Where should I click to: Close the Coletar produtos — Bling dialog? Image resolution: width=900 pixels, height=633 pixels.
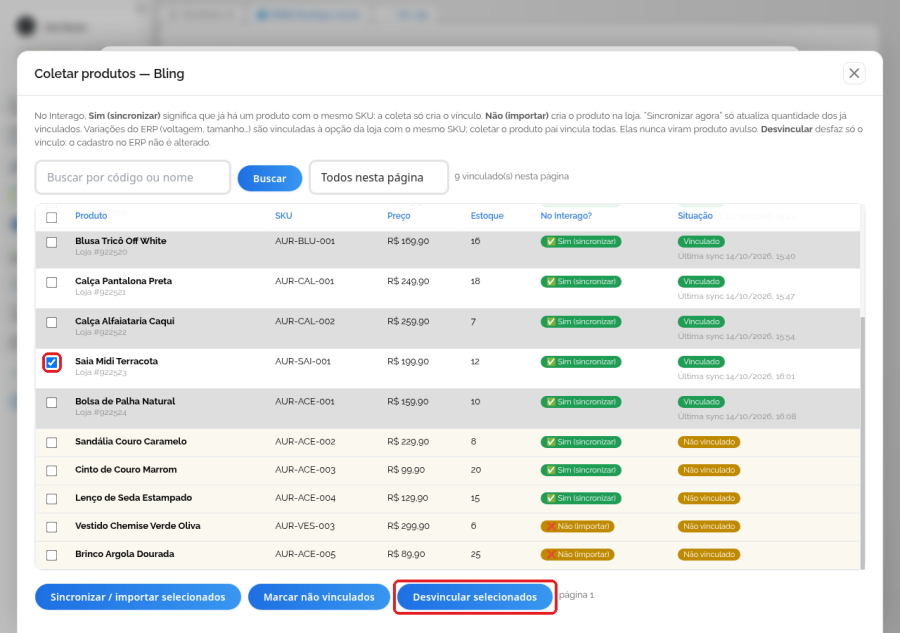click(x=854, y=73)
